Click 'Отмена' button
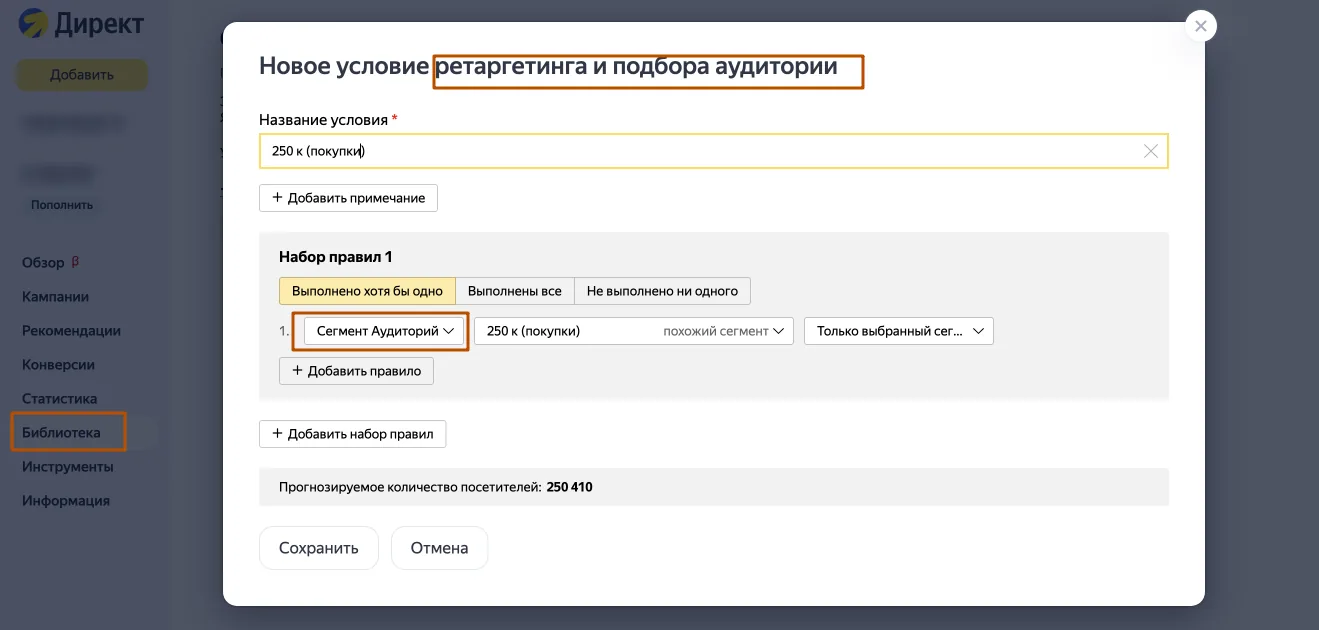The image size is (1319, 630). (439, 548)
